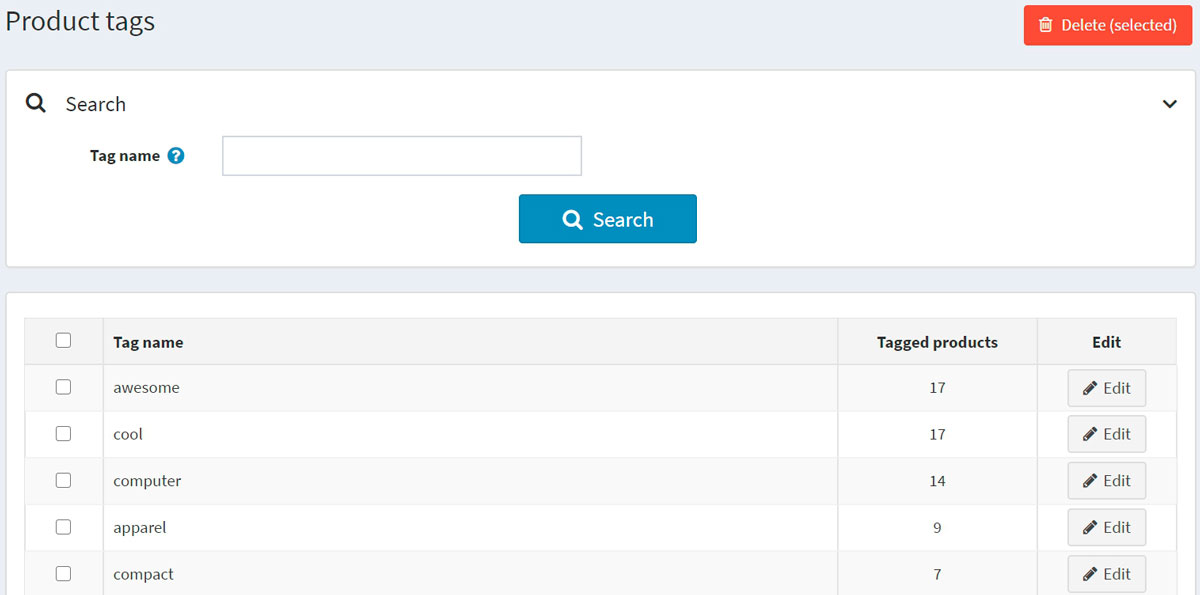Click the Delete (selected) button
Image resolution: width=1200 pixels, height=595 pixels.
click(1107, 25)
